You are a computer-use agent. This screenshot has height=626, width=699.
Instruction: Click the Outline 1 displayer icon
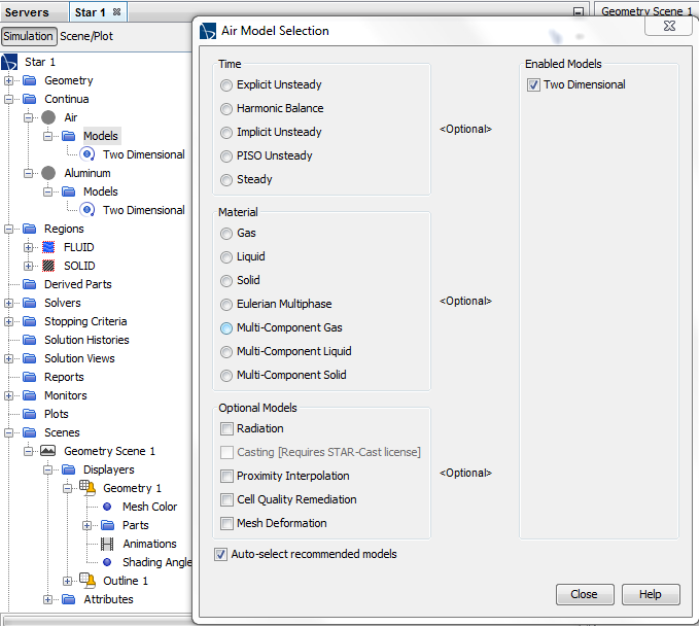click(87, 580)
